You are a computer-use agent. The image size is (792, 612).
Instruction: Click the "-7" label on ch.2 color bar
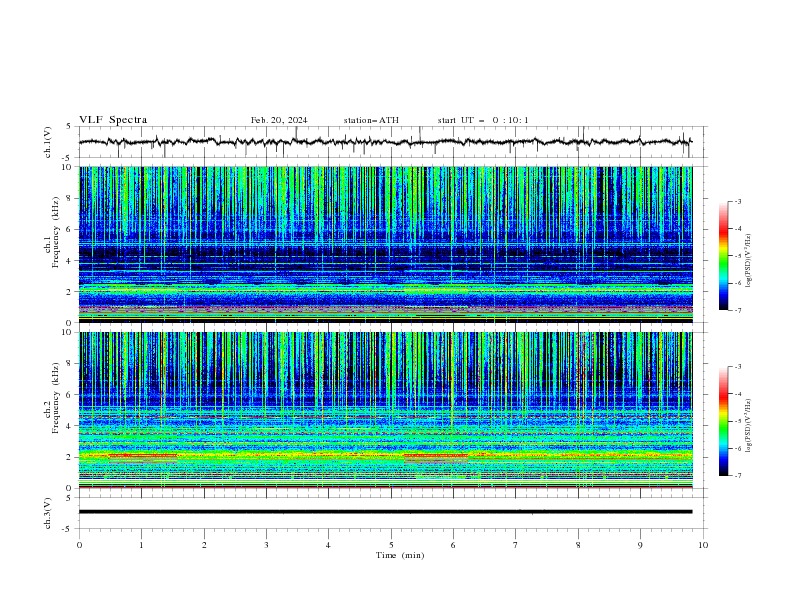(x=737, y=476)
